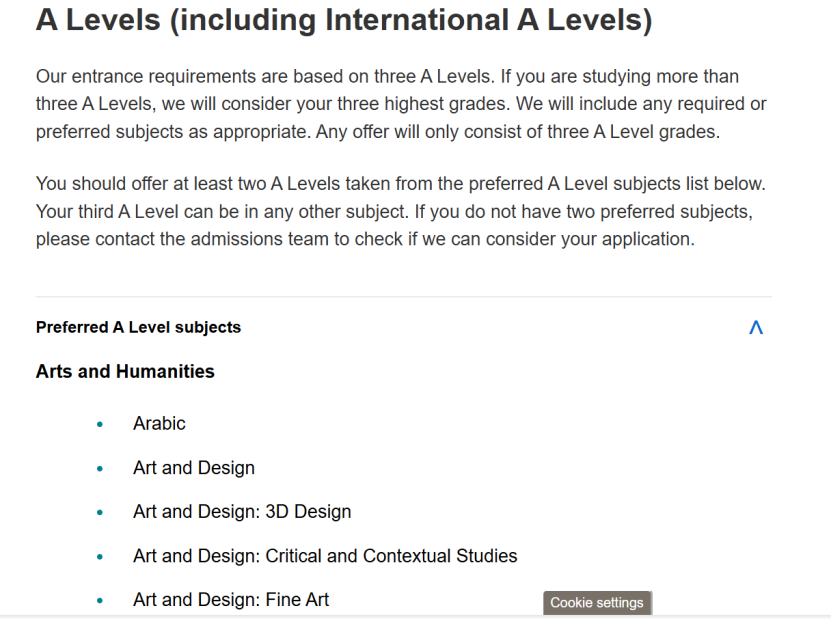This screenshot has height=619, width=831.
Task: Click the A Levels main heading
Action: tap(344, 20)
